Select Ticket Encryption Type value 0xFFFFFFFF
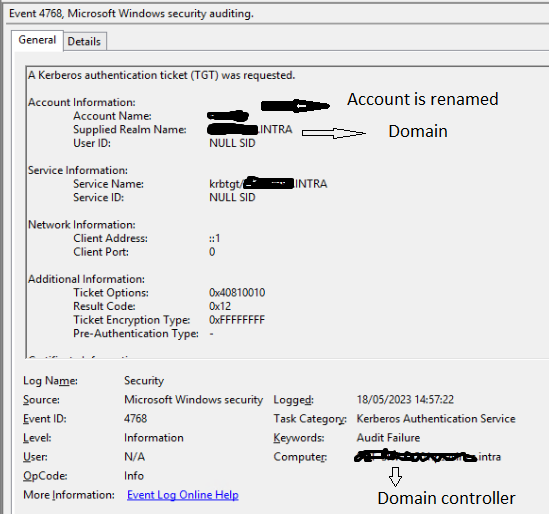549x514 pixels. (237, 320)
